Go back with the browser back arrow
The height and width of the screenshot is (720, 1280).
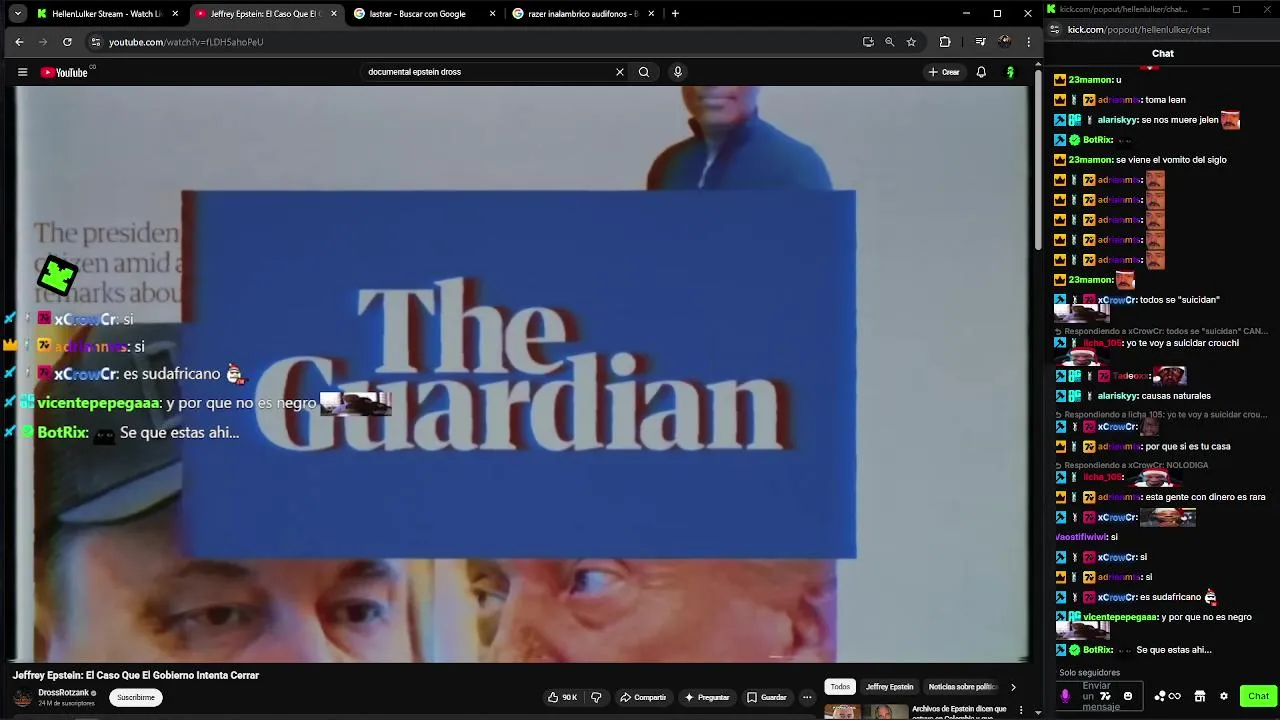click(x=19, y=42)
